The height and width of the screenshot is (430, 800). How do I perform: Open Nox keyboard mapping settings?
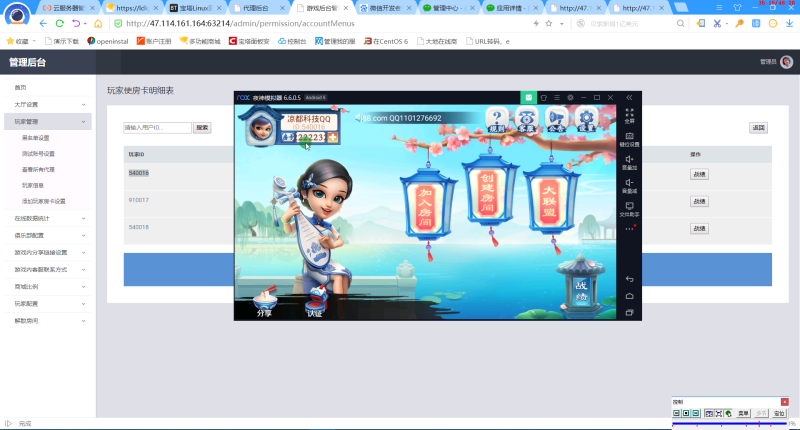click(x=630, y=139)
